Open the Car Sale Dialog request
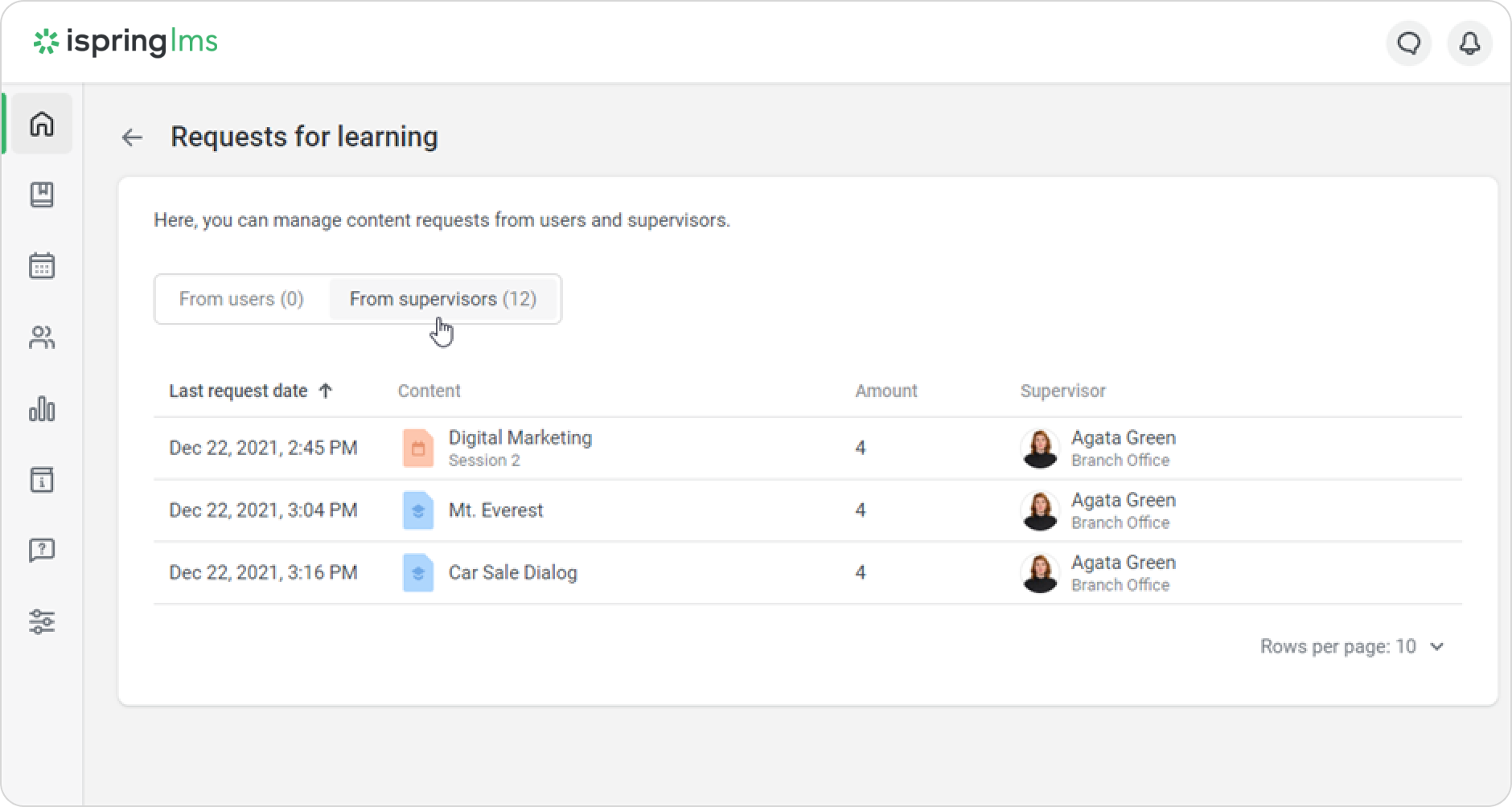The height and width of the screenshot is (807, 1512). click(512, 572)
